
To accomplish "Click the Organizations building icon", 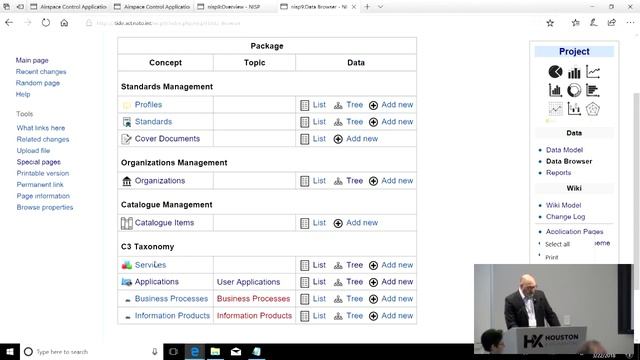I will pos(127,181).
